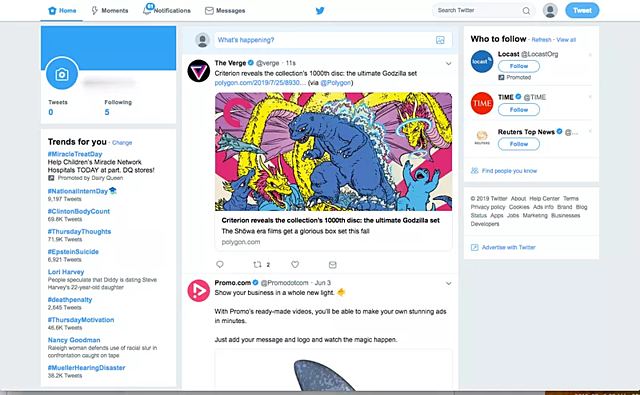
Task: Click the What's happening compose field
Action: pos(333,40)
